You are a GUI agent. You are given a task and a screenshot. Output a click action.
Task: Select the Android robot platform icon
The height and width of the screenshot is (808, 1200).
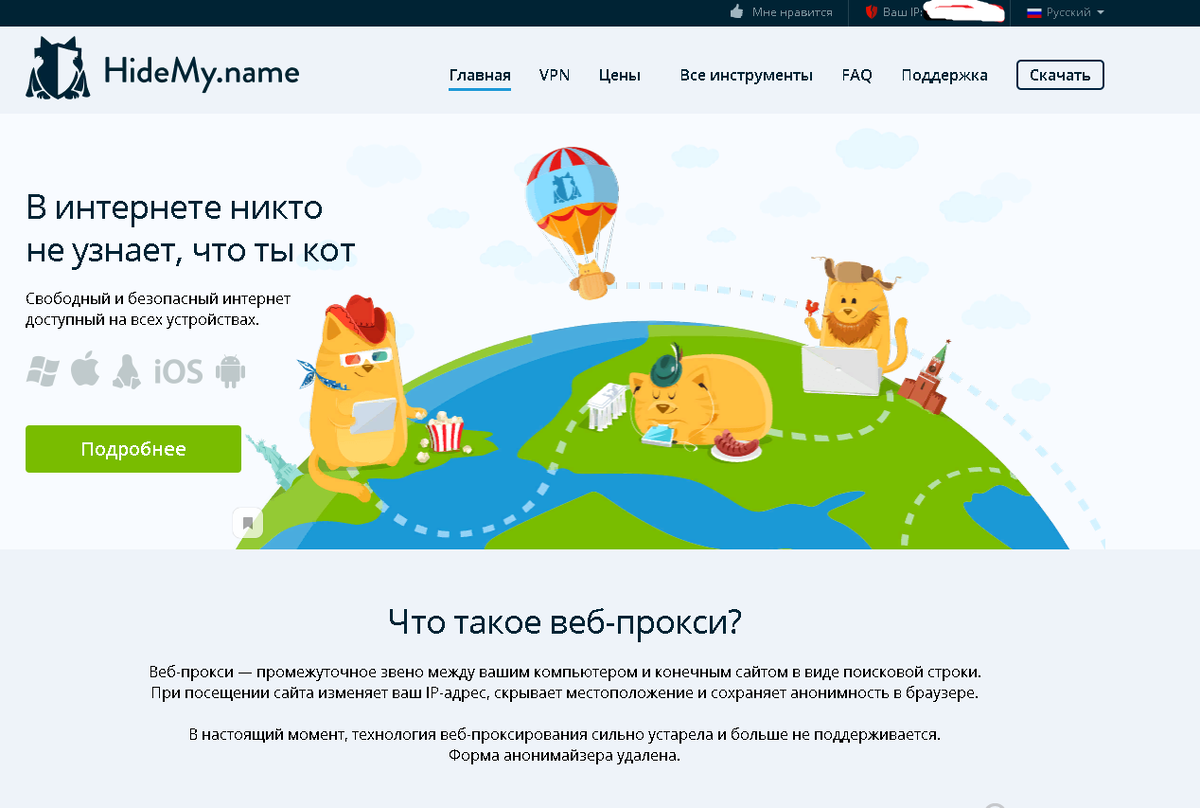[x=230, y=371]
